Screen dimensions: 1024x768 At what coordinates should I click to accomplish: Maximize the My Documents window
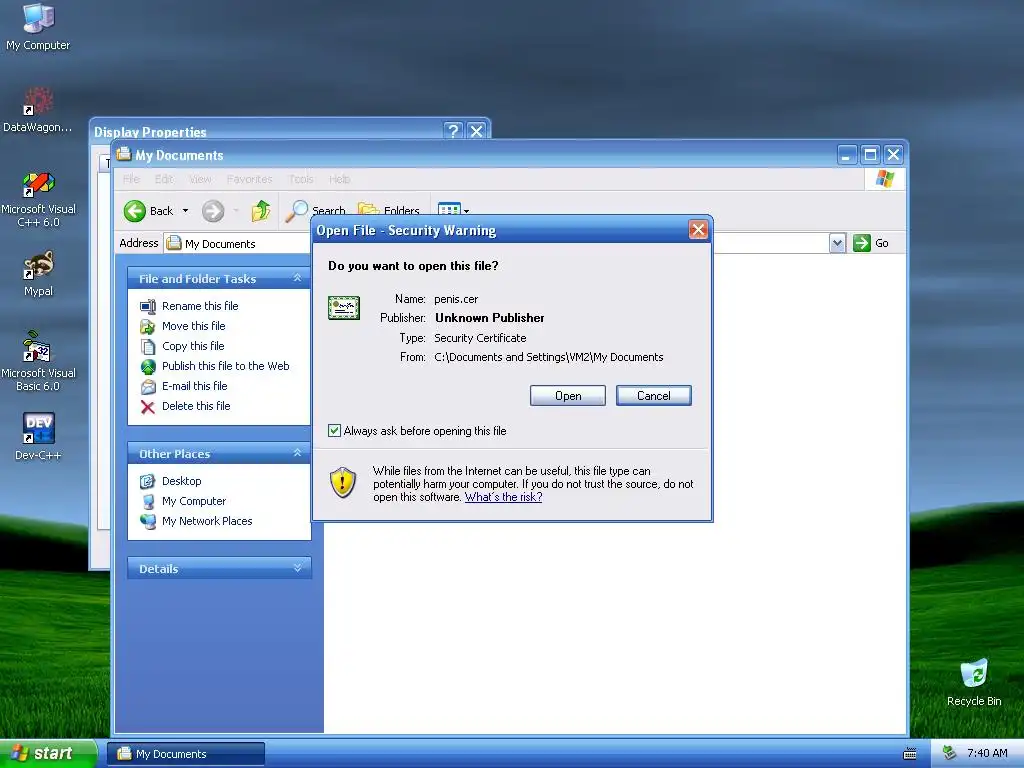tap(870, 155)
